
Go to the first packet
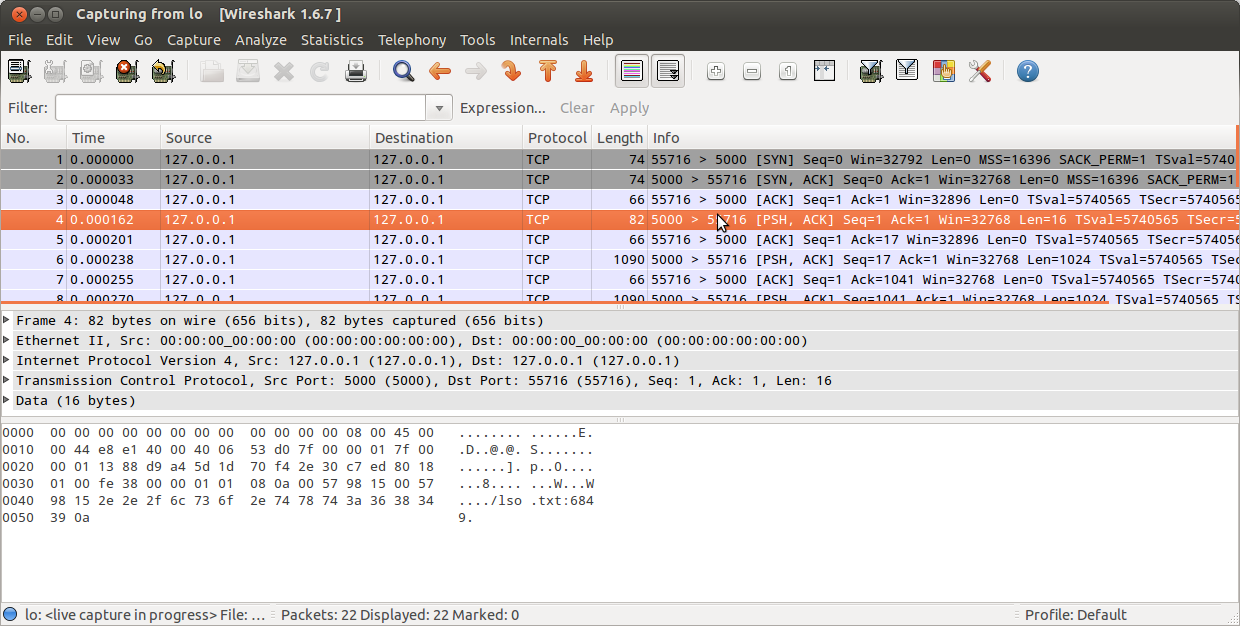(547, 71)
